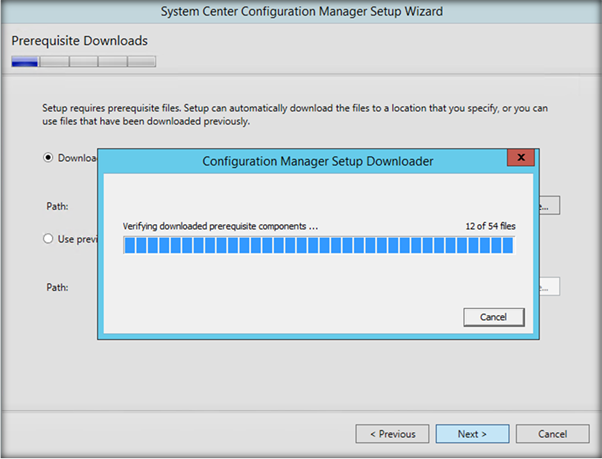This screenshot has height=459, width=602.
Task: Click the Prerequisite Downloads heading
Action: coord(79,41)
